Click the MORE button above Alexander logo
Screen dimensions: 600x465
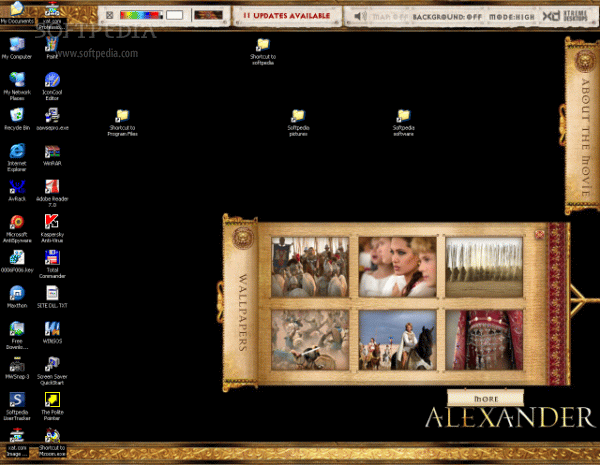click(486, 398)
